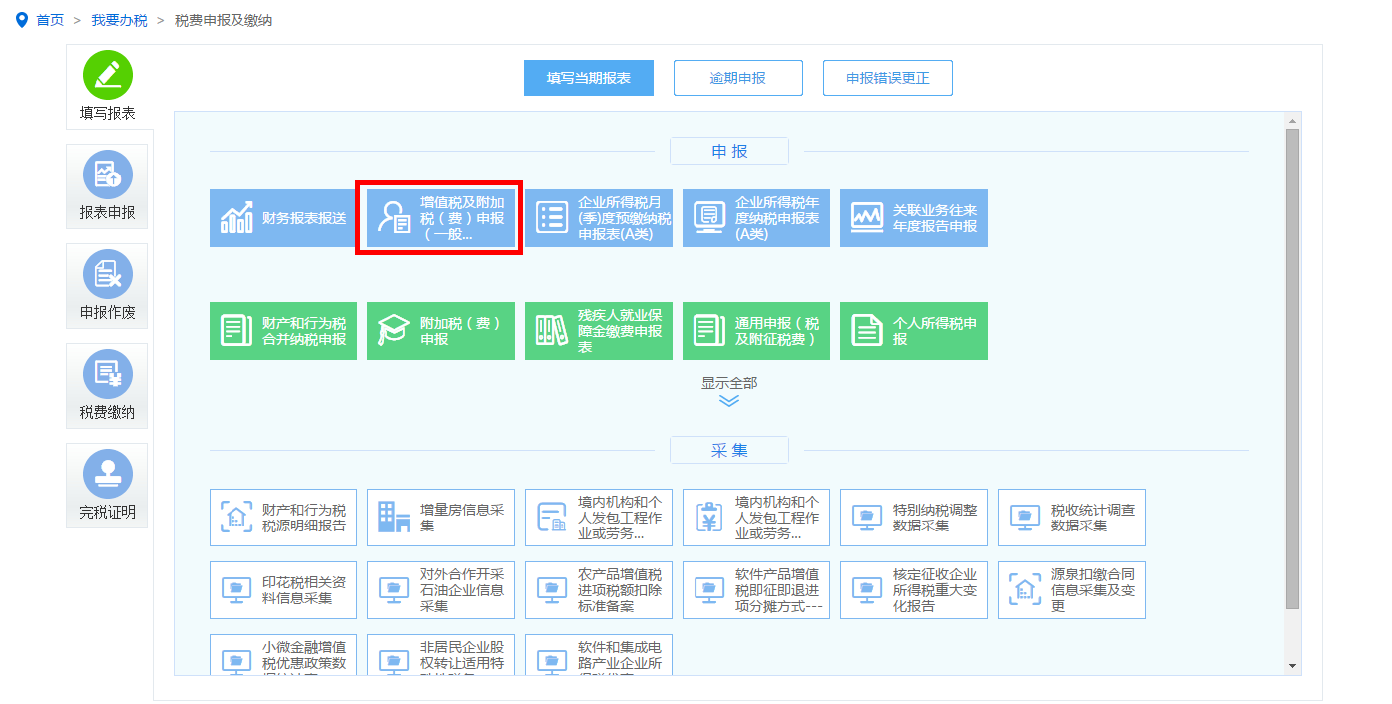Click the 申报作废 sidebar icon

coord(107,285)
